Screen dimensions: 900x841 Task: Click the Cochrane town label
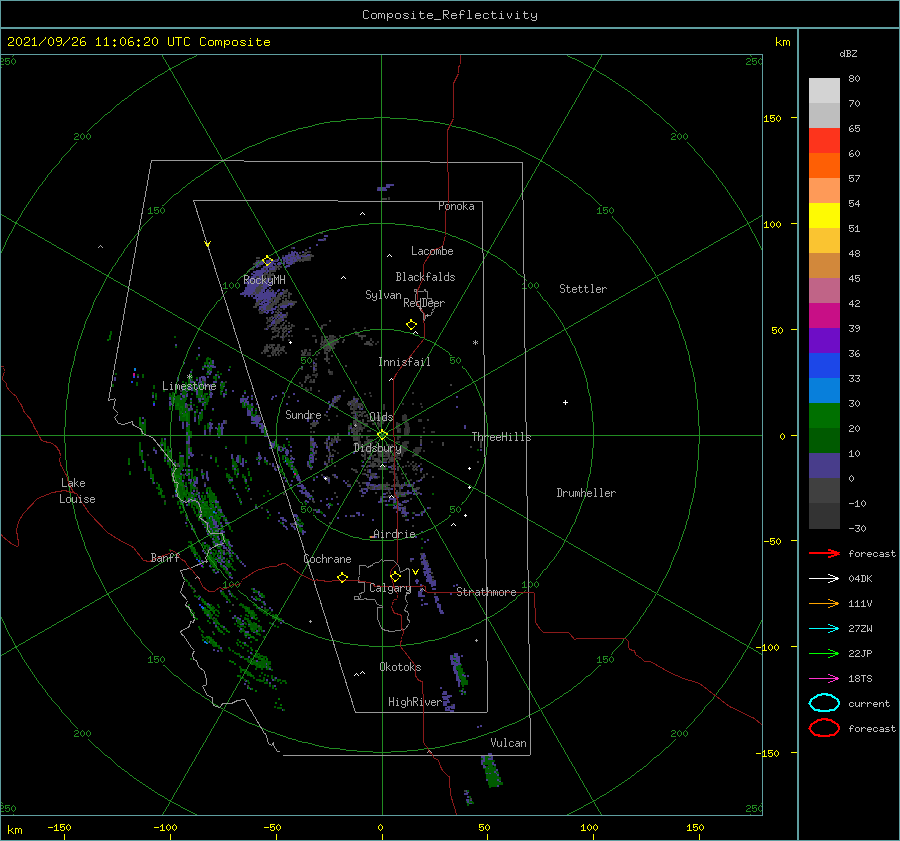[327, 559]
